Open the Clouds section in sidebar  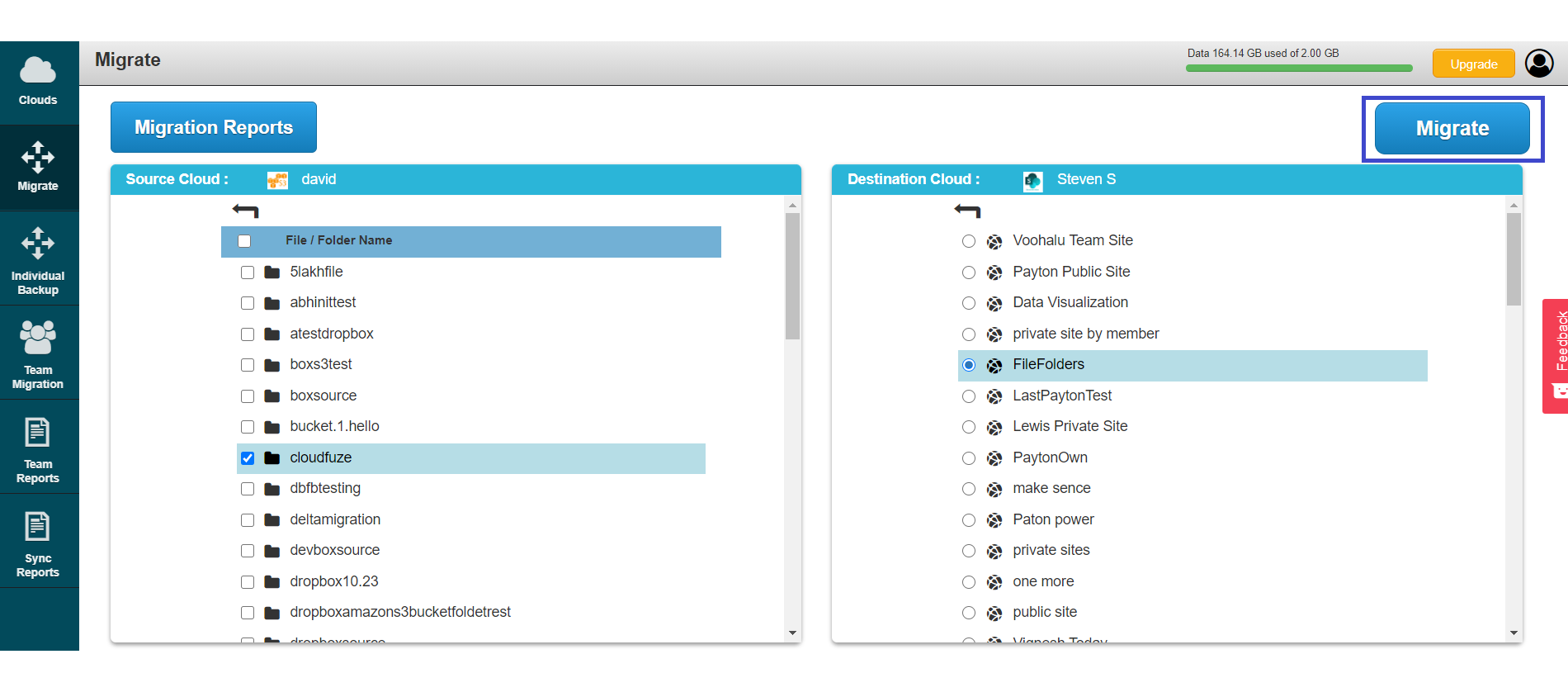[x=39, y=83]
